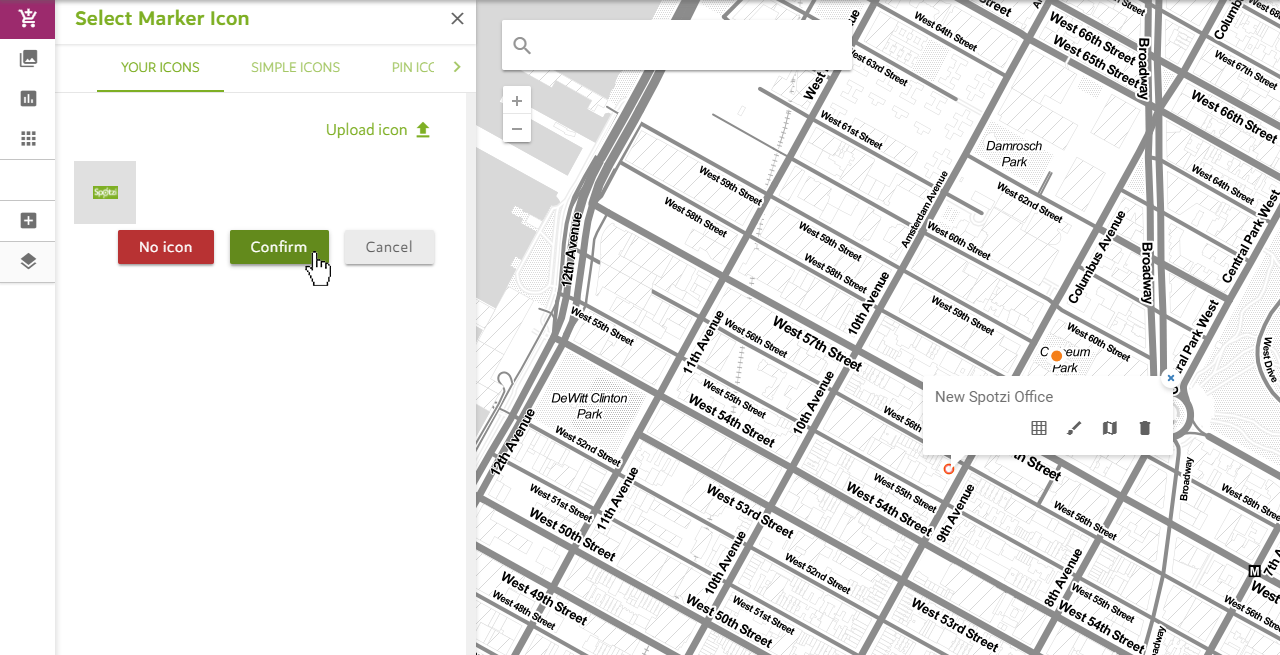Zoom in the map with plus button

pyautogui.click(x=517, y=101)
